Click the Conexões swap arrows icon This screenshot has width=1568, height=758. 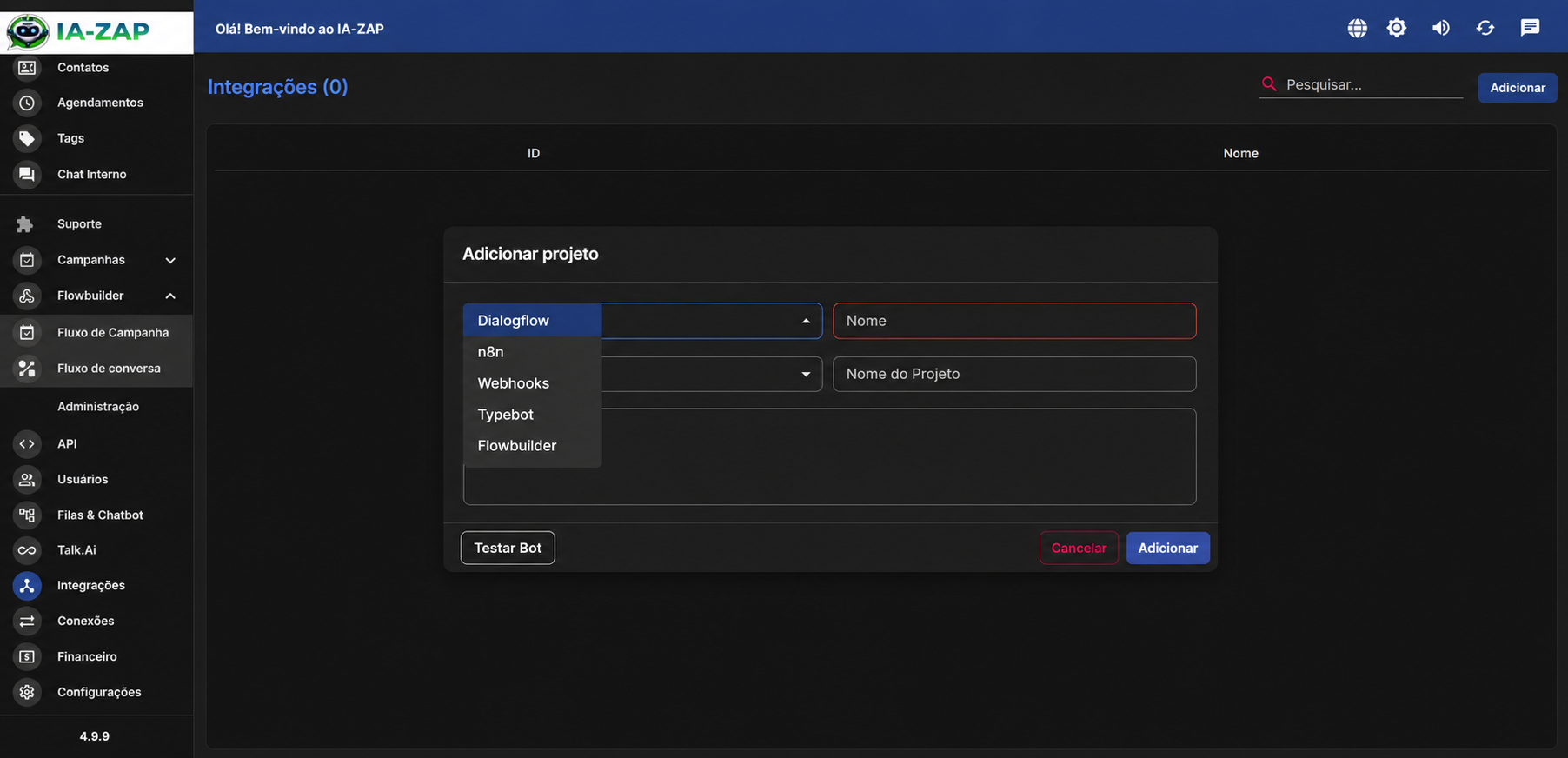(x=27, y=621)
